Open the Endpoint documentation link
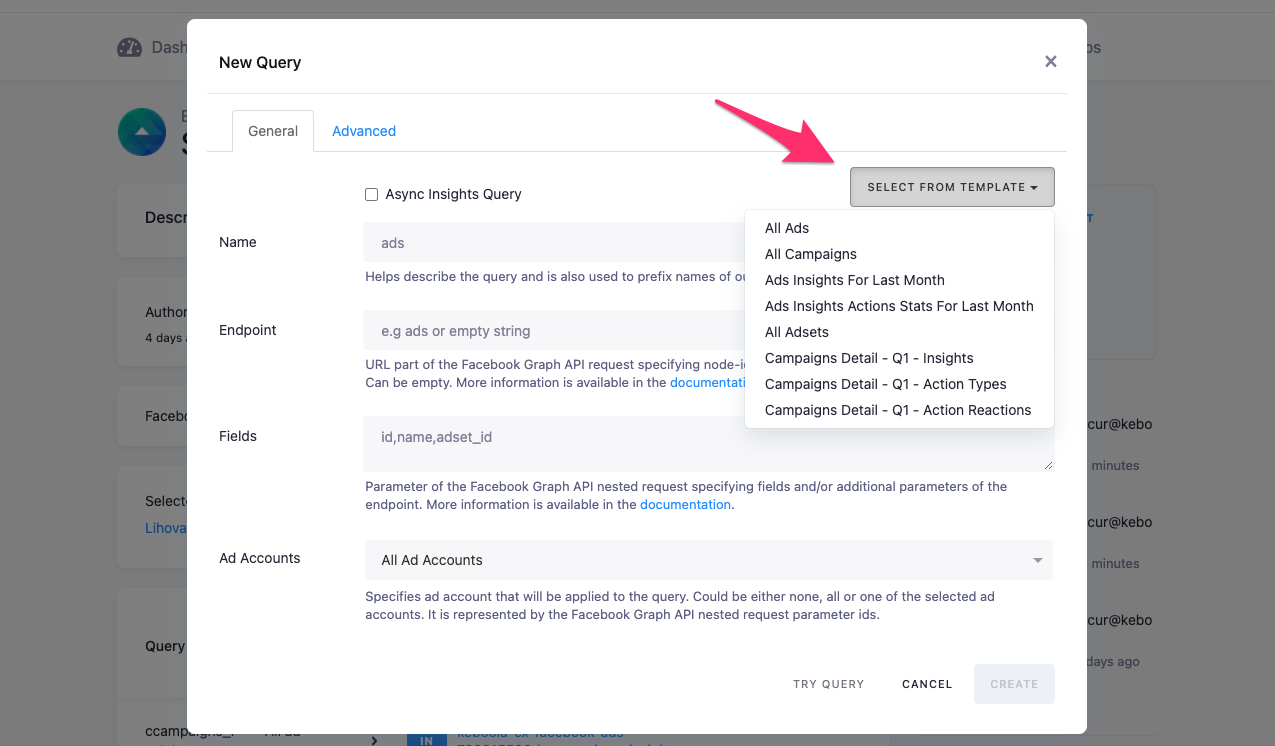The height and width of the screenshot is (746, 1275). tap(708, 382)
